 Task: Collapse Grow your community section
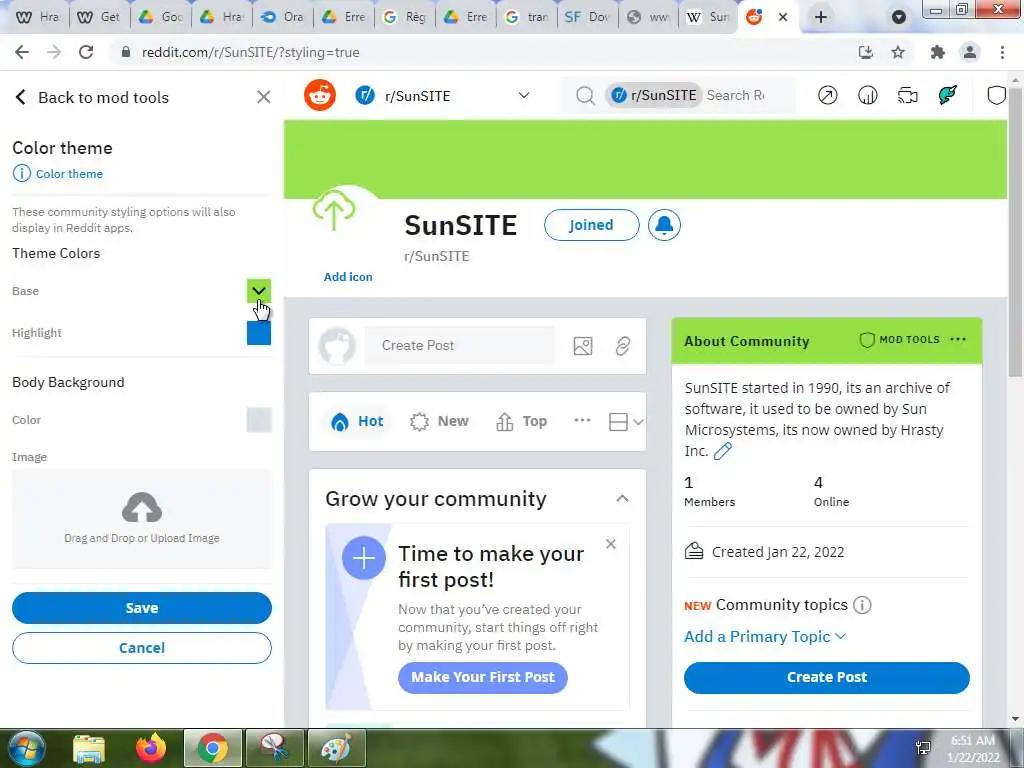pos(622,499)
